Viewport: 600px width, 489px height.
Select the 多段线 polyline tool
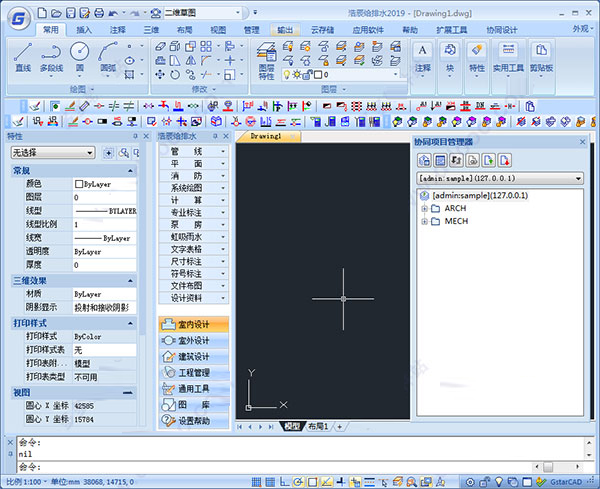[51, 57]
